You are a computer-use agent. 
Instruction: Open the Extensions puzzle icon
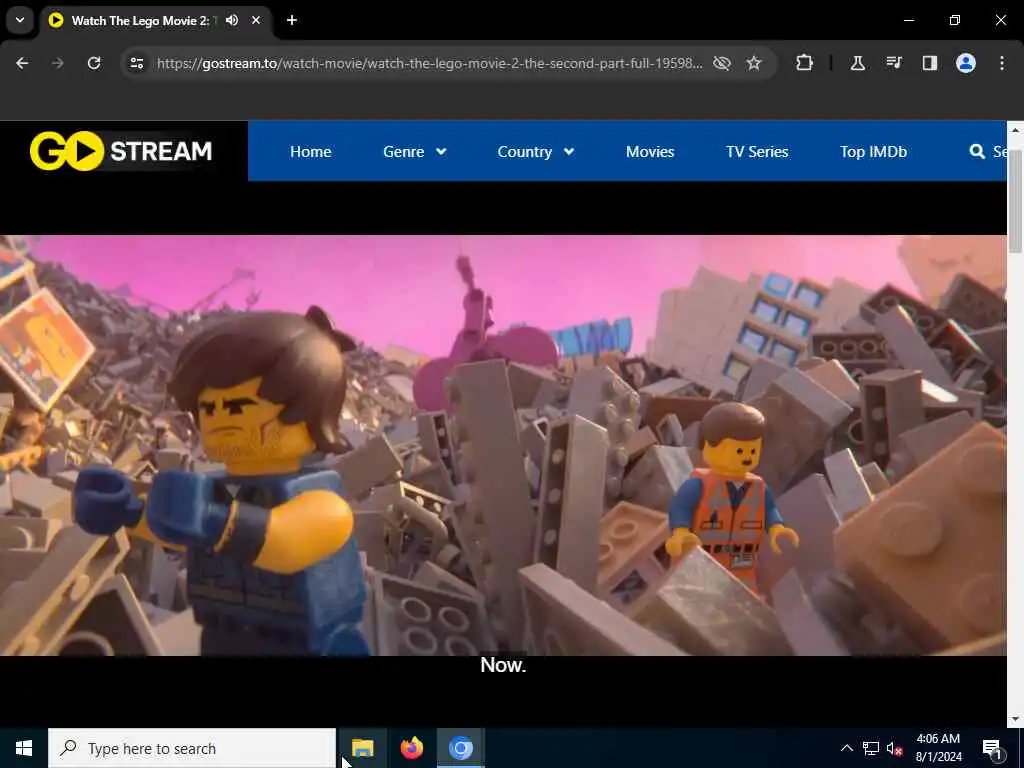coord(805,63)
